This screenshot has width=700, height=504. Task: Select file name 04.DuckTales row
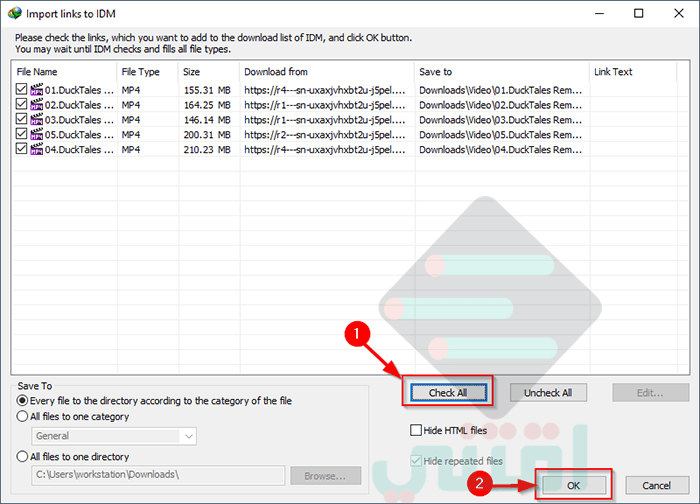tap(79, 150)
